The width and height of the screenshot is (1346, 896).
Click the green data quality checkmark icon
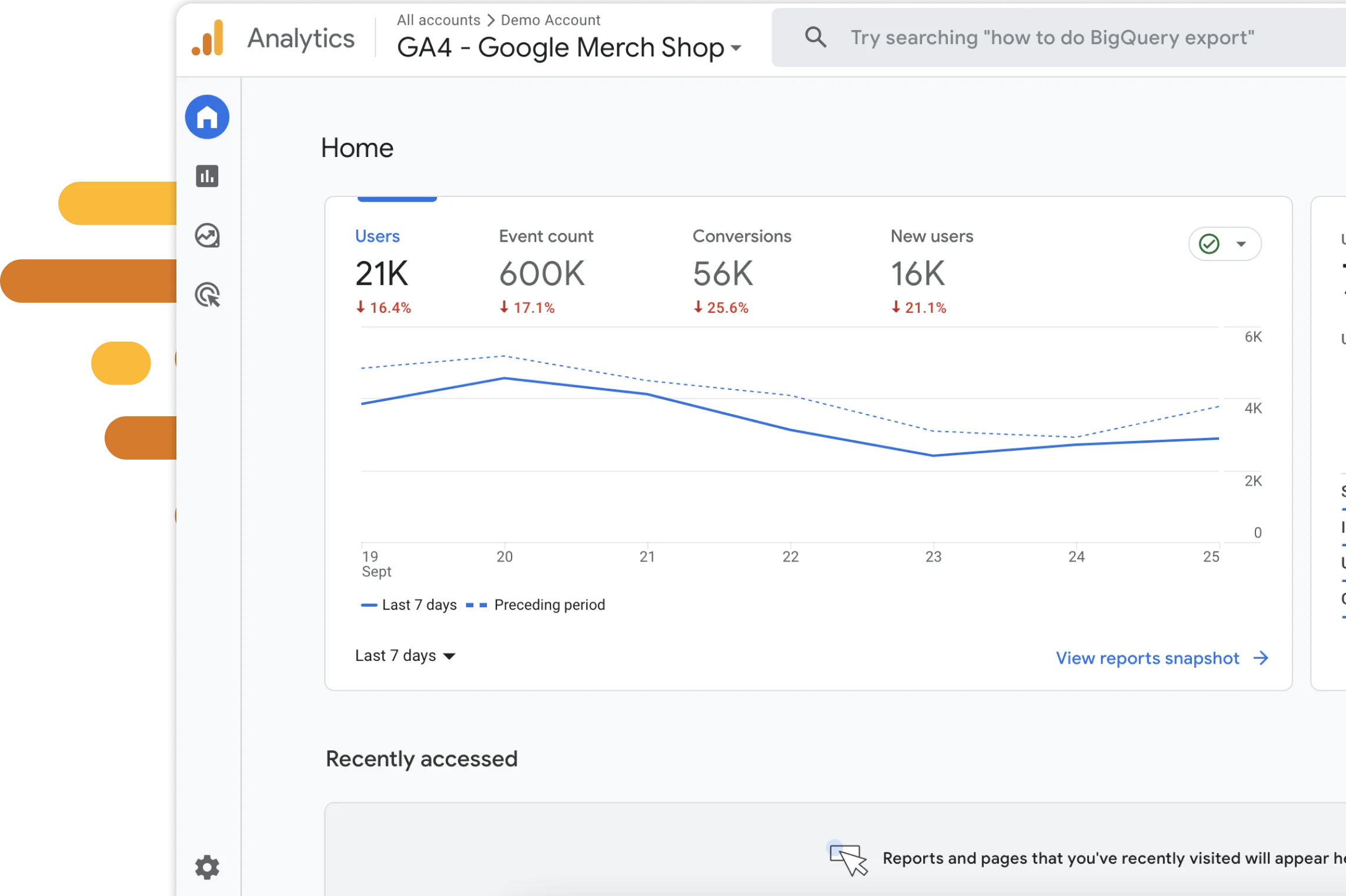[x=1209, y=243]
